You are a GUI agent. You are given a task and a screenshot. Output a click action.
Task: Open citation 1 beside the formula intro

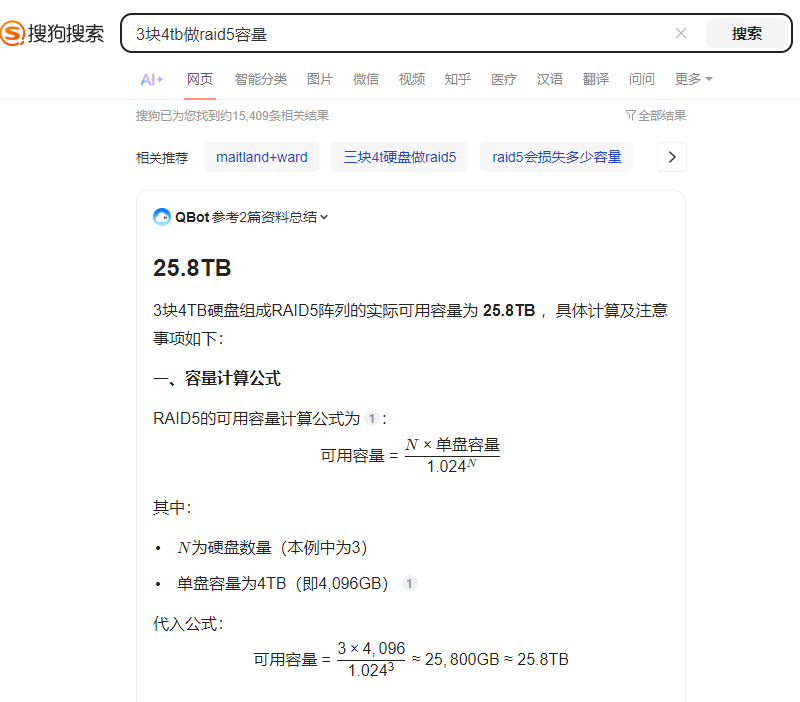coord(371,418)
